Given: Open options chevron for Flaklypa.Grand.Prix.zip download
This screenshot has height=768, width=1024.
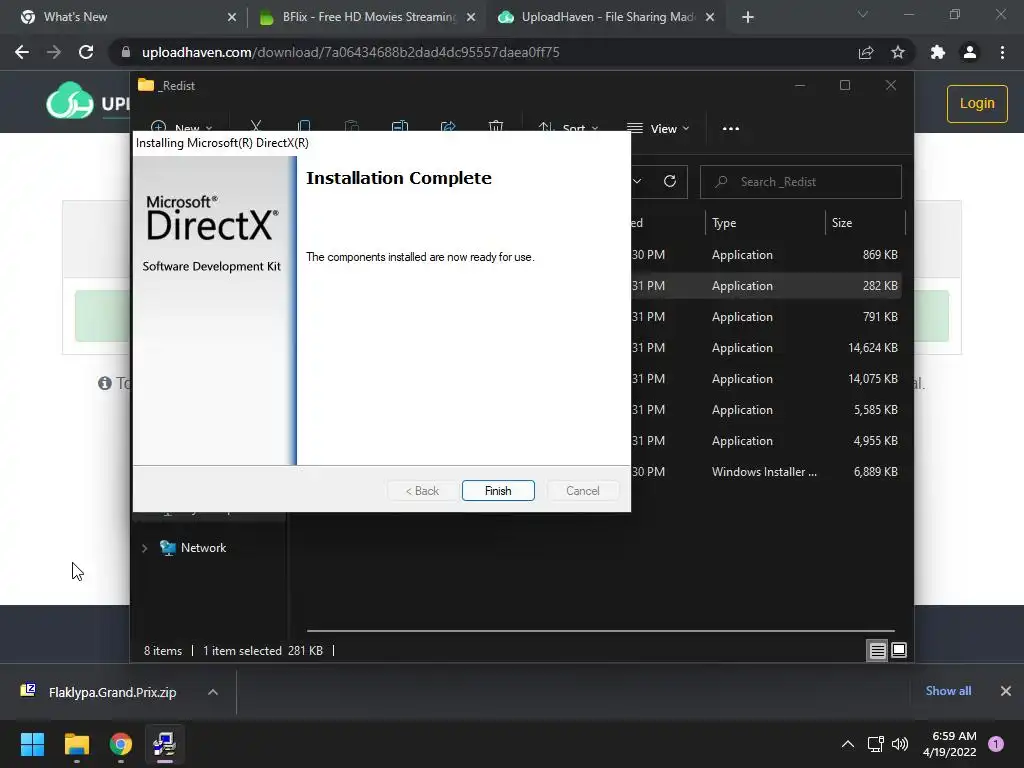Looking at the screenshot, I should (213, 692).
